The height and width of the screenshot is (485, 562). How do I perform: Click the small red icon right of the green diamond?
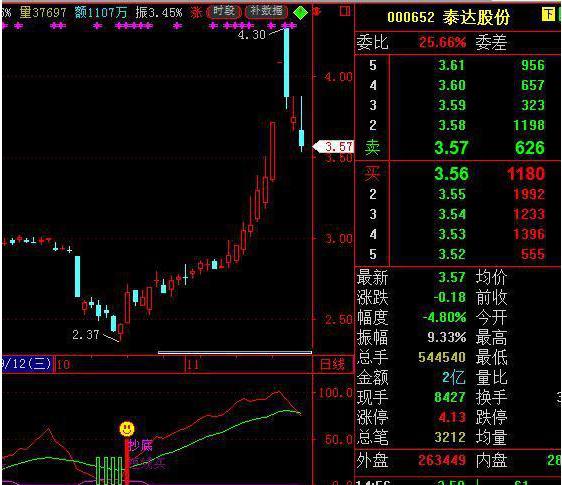[x=316, y=12]
